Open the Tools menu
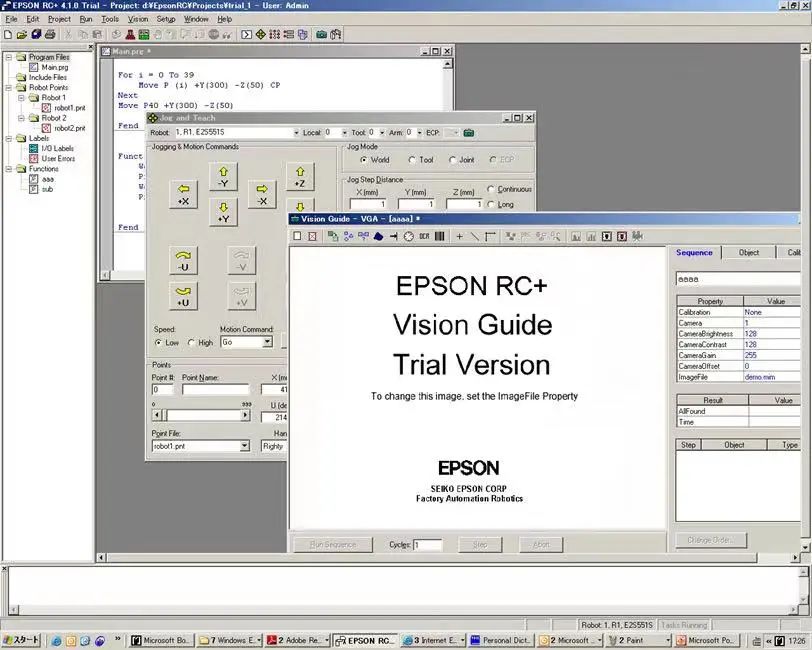The image size is (812, 650). pos(110,19)
